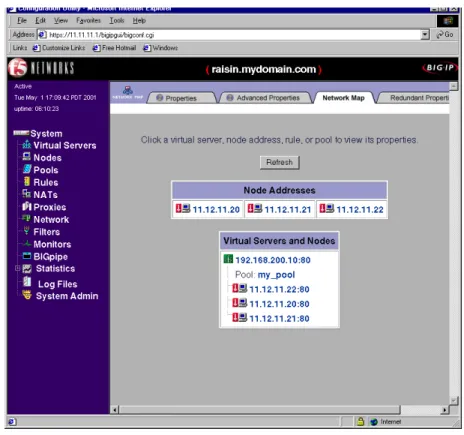Open the Help menu

pyautogui.click(x=139, y=21)
